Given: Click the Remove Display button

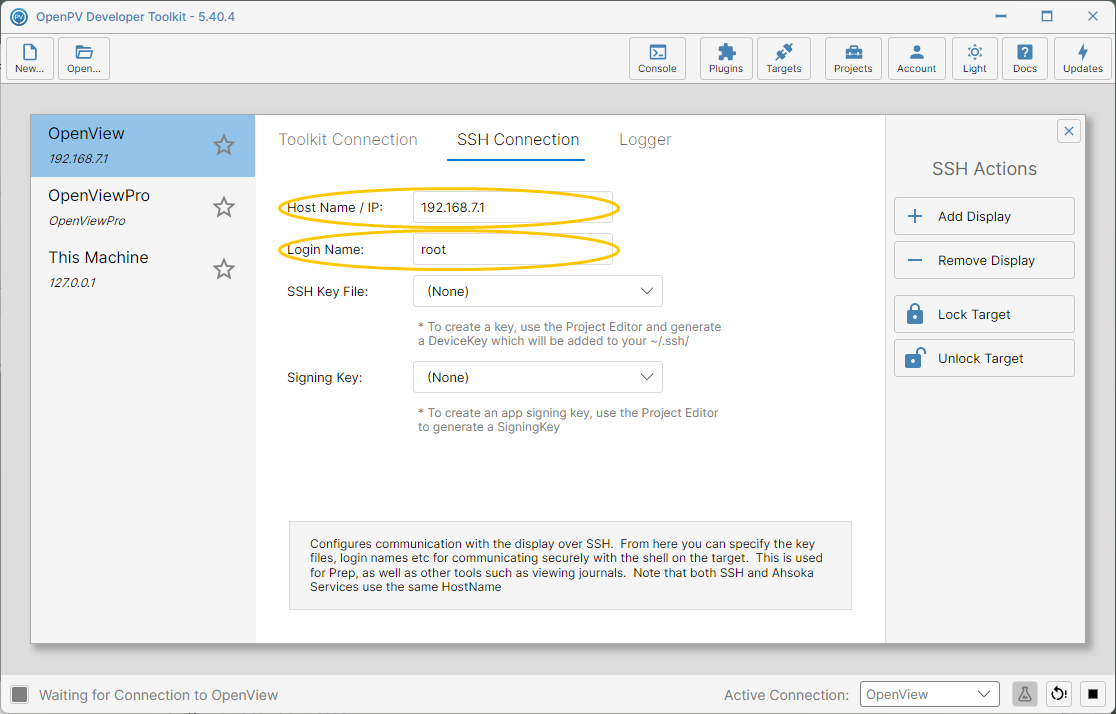Looking at the screenshot, I should [x=984, y=261].
